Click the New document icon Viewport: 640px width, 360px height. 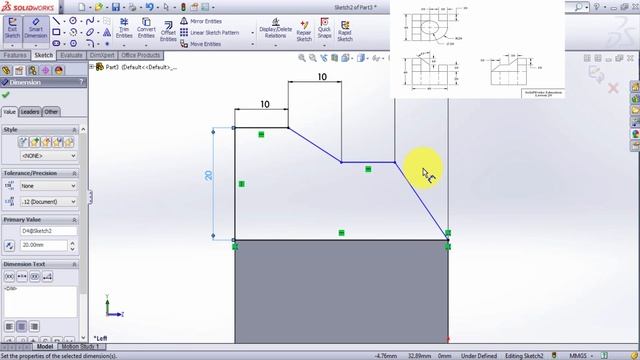[82, 7]
